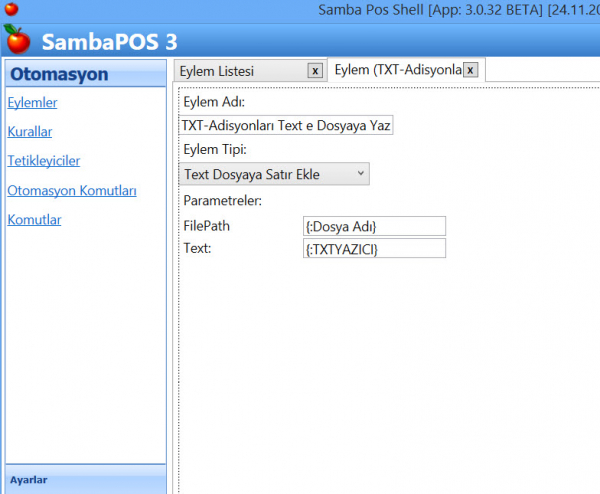The height and width of the screenshot is (494, 600).
Task: Focus the Eylem Adı text field
Action: click(287, 125)
